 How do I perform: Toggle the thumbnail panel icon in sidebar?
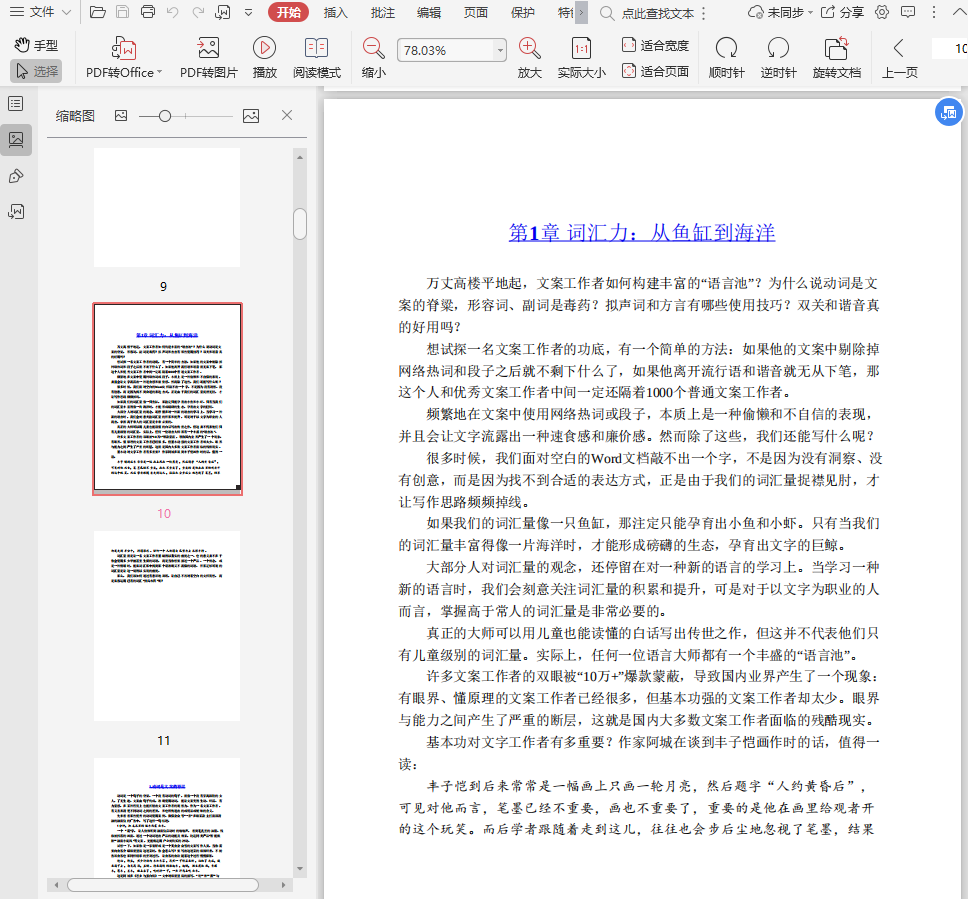[16, 140]
